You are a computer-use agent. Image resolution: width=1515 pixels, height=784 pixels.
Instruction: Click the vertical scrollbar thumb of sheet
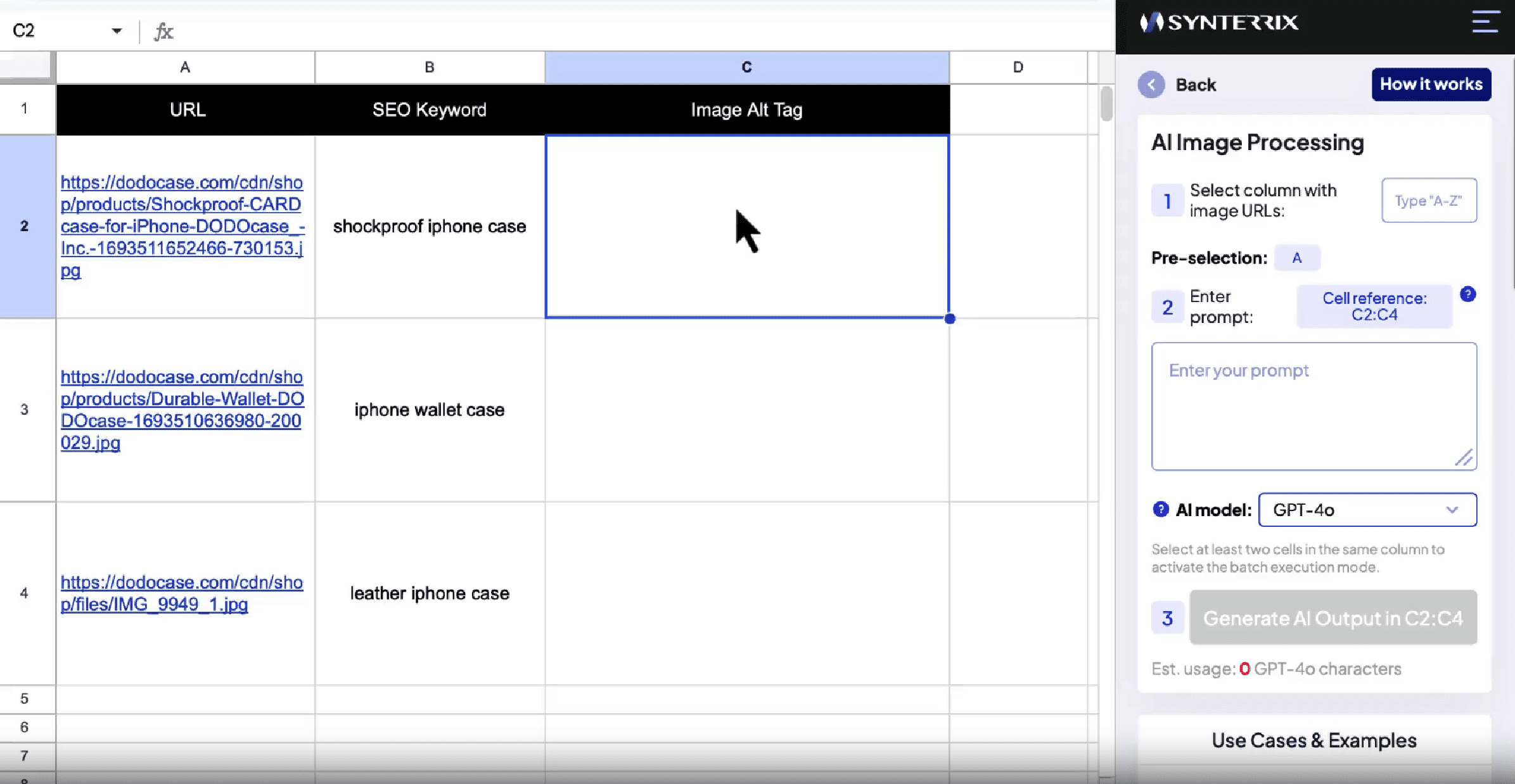[1106, 103]
